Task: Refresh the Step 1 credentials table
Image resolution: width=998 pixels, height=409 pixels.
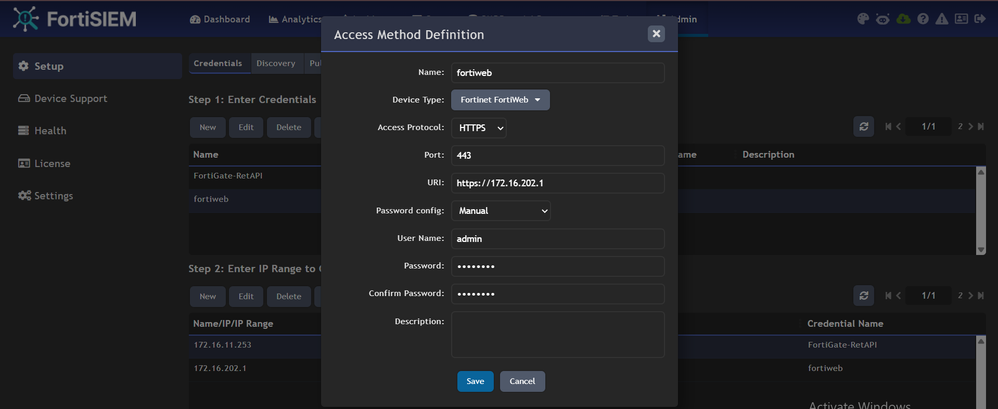Action: tap(863, 127)
